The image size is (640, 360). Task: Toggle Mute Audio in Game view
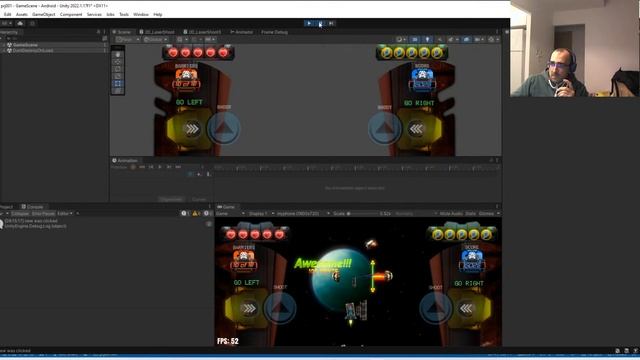(451, 213)
